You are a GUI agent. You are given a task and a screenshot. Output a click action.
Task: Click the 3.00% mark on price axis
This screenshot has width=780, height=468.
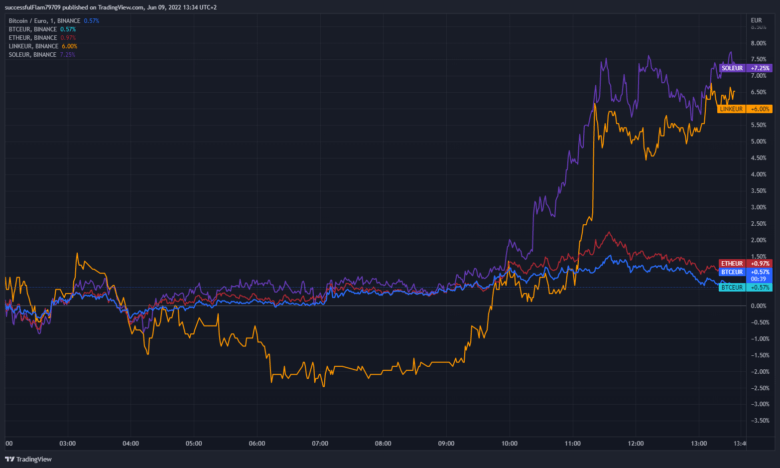tap(758, 207)
